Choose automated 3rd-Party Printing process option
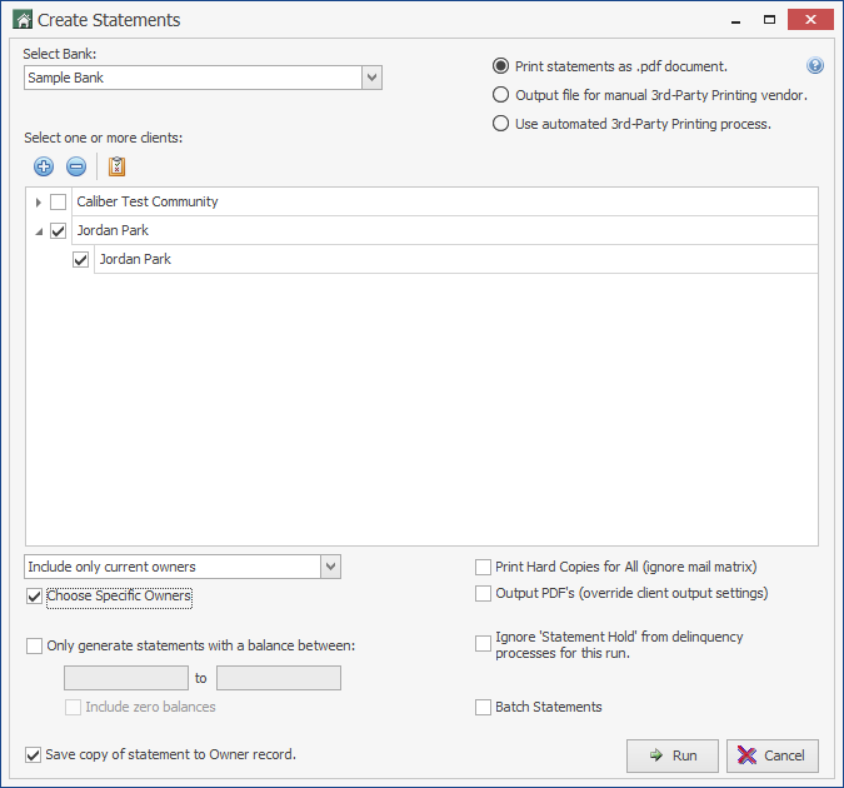The image size is (844, 788). (x=501, y=124)
